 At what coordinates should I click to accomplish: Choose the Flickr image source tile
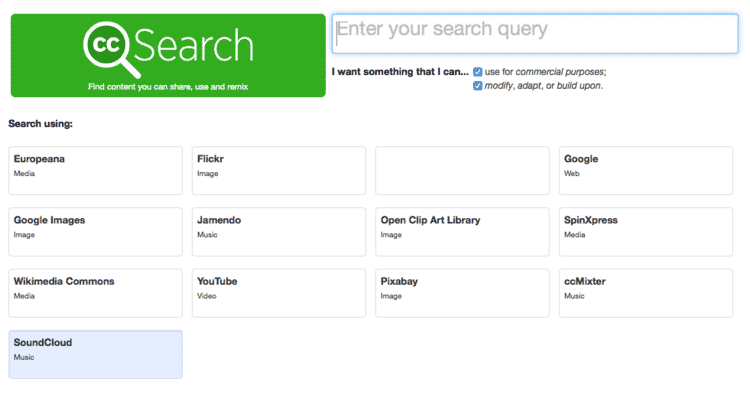coord(279,171)
